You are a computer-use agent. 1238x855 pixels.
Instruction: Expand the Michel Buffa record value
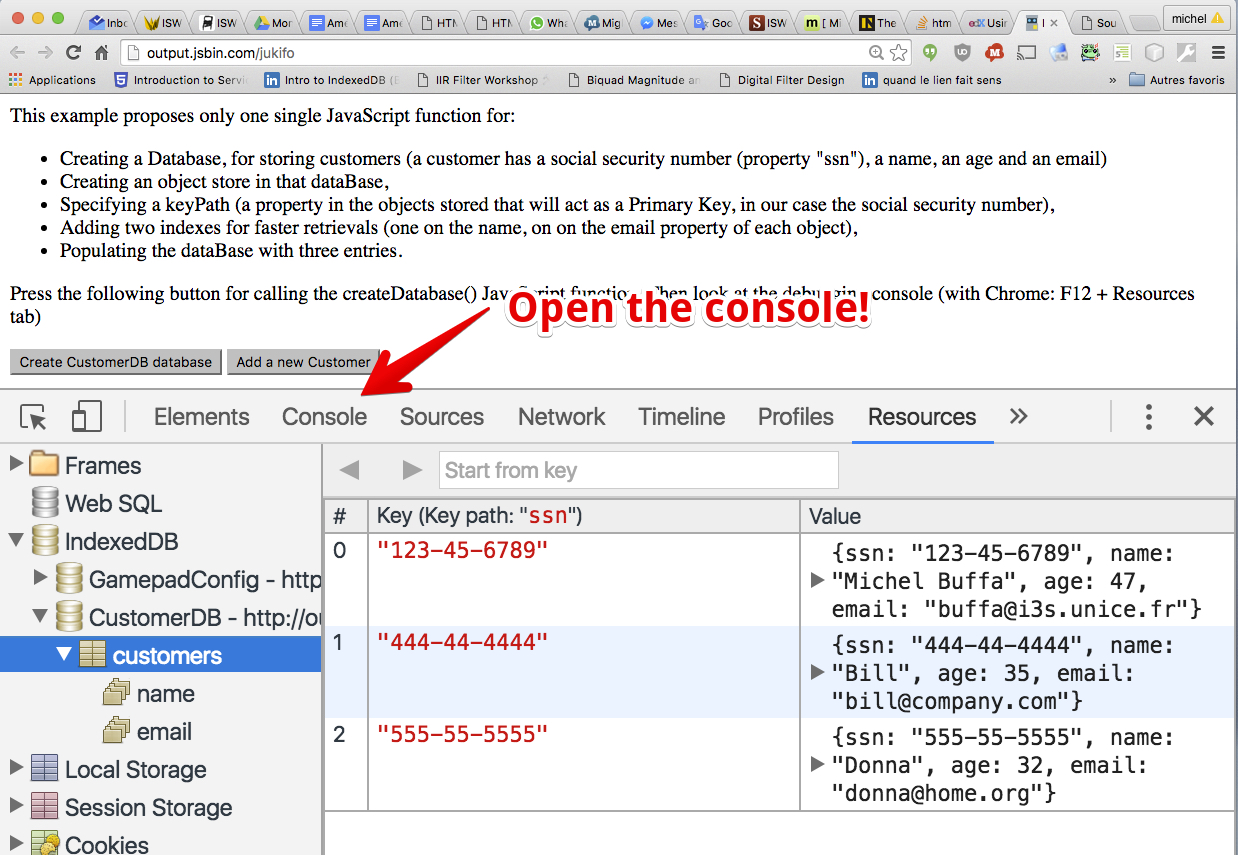coord(817,580)
